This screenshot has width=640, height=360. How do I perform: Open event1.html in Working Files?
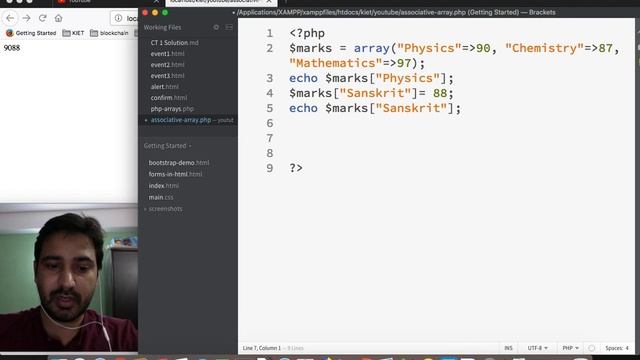tap(167, 53)
